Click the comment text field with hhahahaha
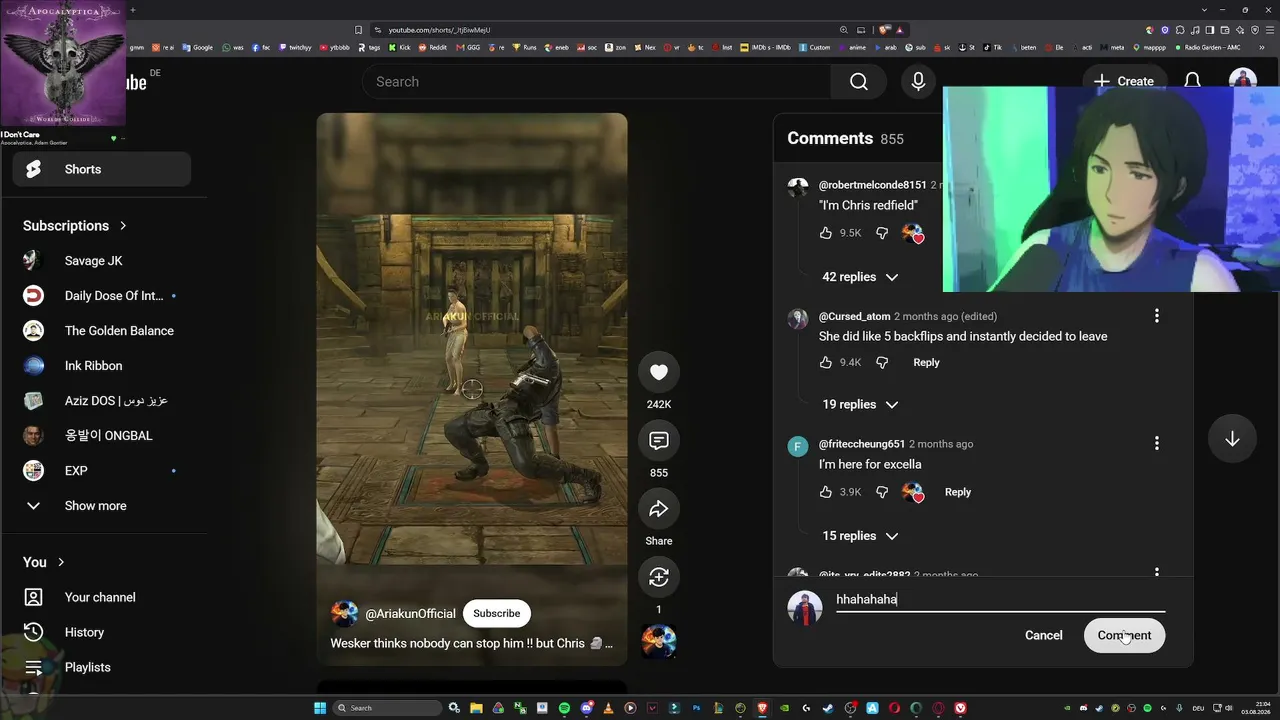This screenshot has height=720, width=1280. pyautogui.click(x=1000, y=600)
